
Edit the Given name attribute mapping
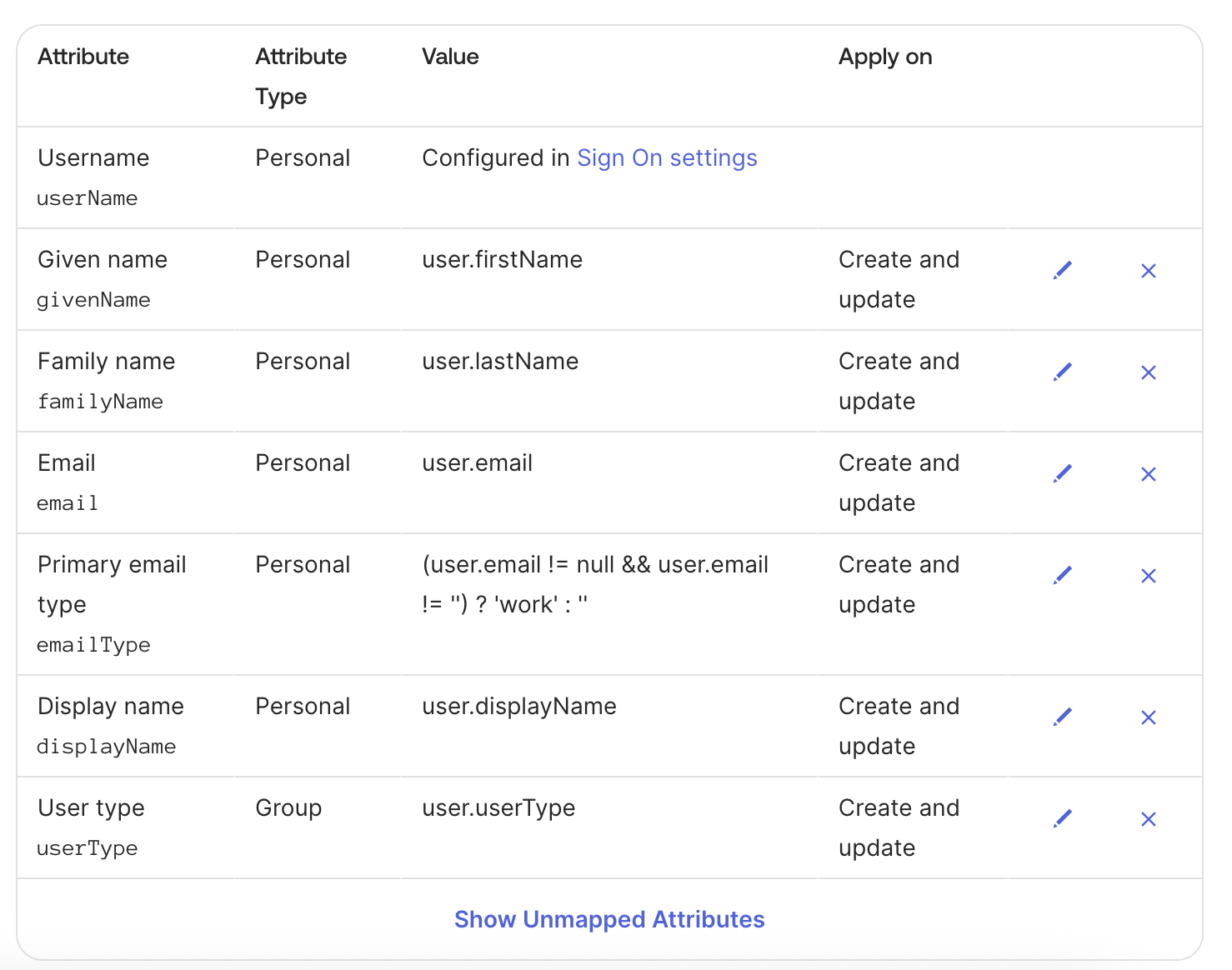[1063, 270]
